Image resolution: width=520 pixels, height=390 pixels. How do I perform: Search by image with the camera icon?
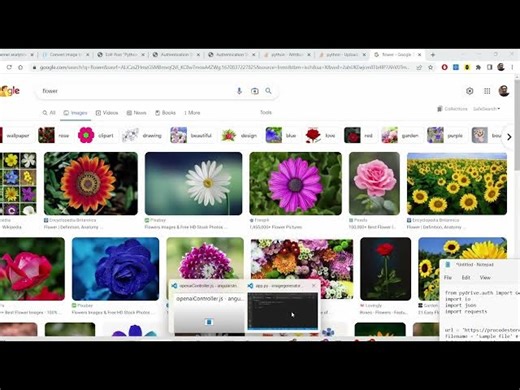click(255, 91)
